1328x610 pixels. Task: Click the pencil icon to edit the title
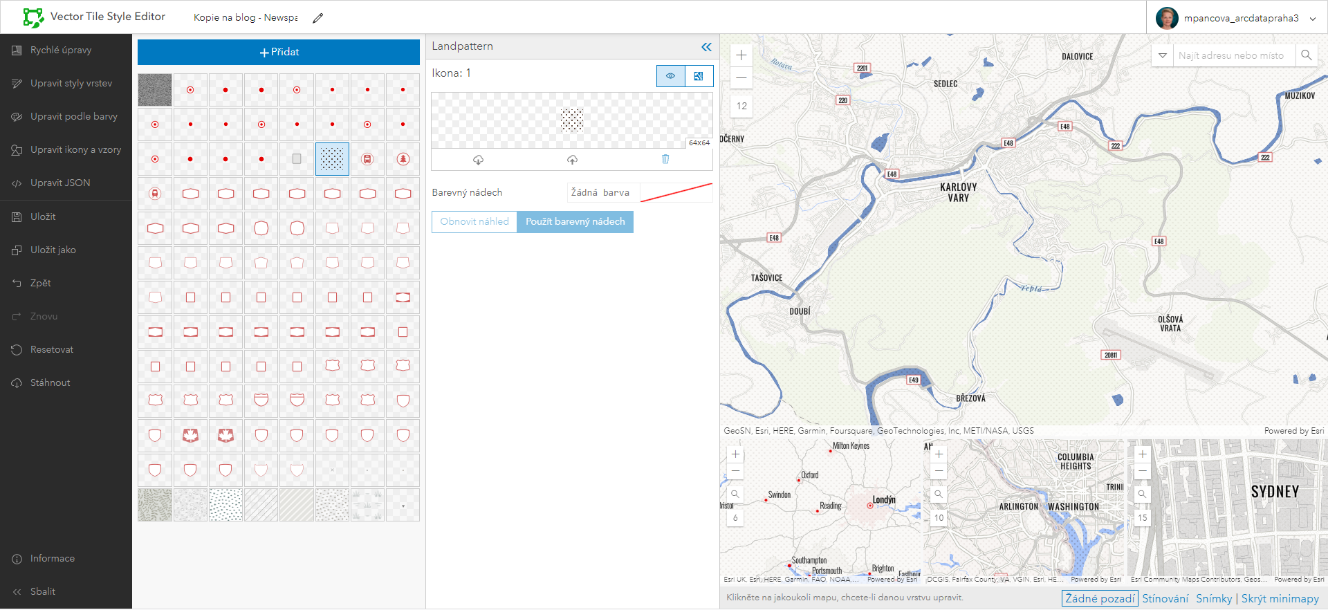(x=318, y=18)
